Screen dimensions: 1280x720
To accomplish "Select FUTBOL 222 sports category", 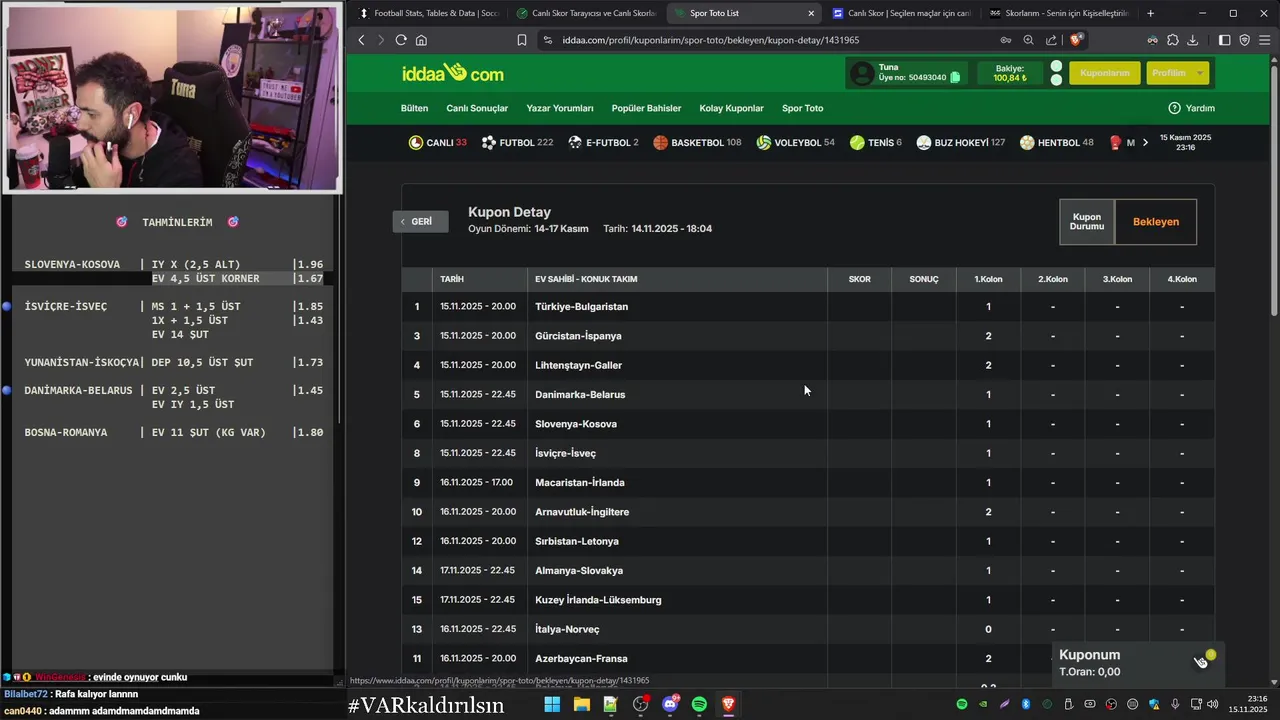I will pyautogui.click(x=517, y=143).
